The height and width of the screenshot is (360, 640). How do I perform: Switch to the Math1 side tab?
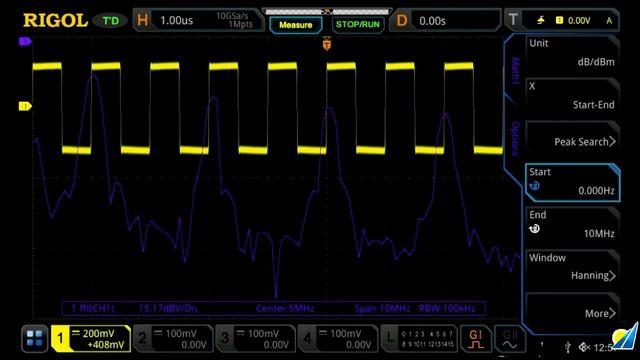pos(515,71)
